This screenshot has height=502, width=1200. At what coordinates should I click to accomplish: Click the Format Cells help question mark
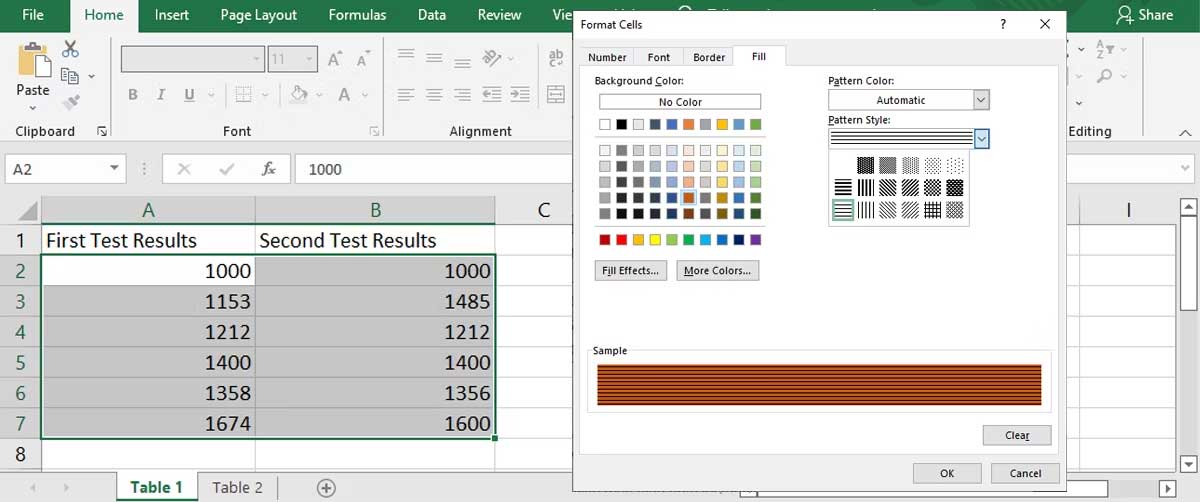click(1003, 24)
